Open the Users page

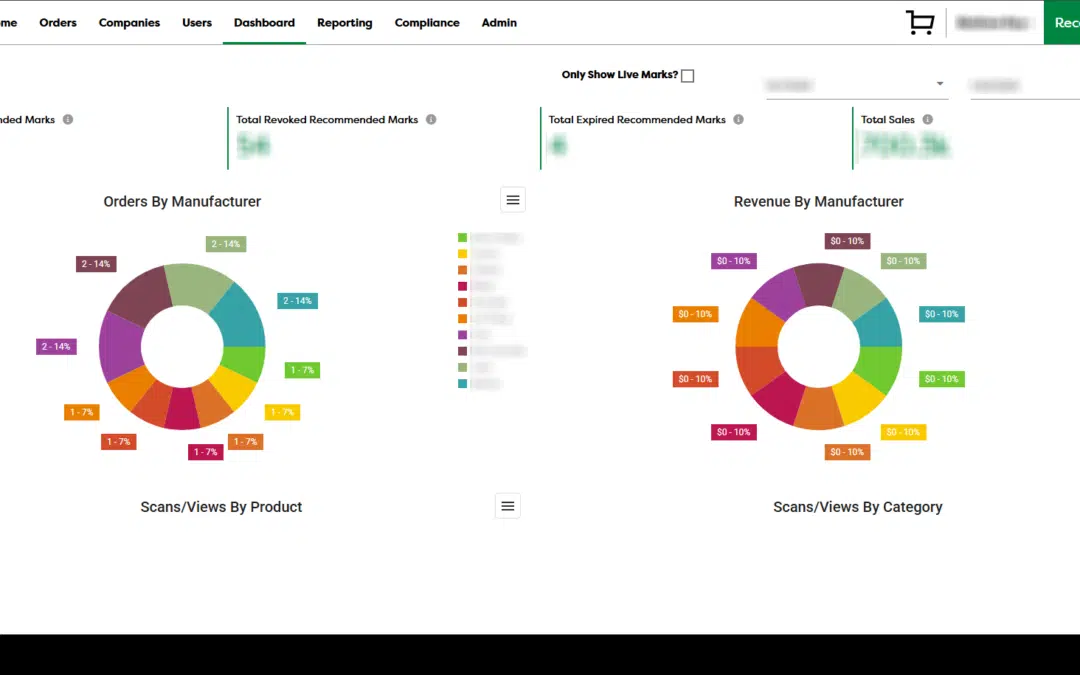click(197, 23)
